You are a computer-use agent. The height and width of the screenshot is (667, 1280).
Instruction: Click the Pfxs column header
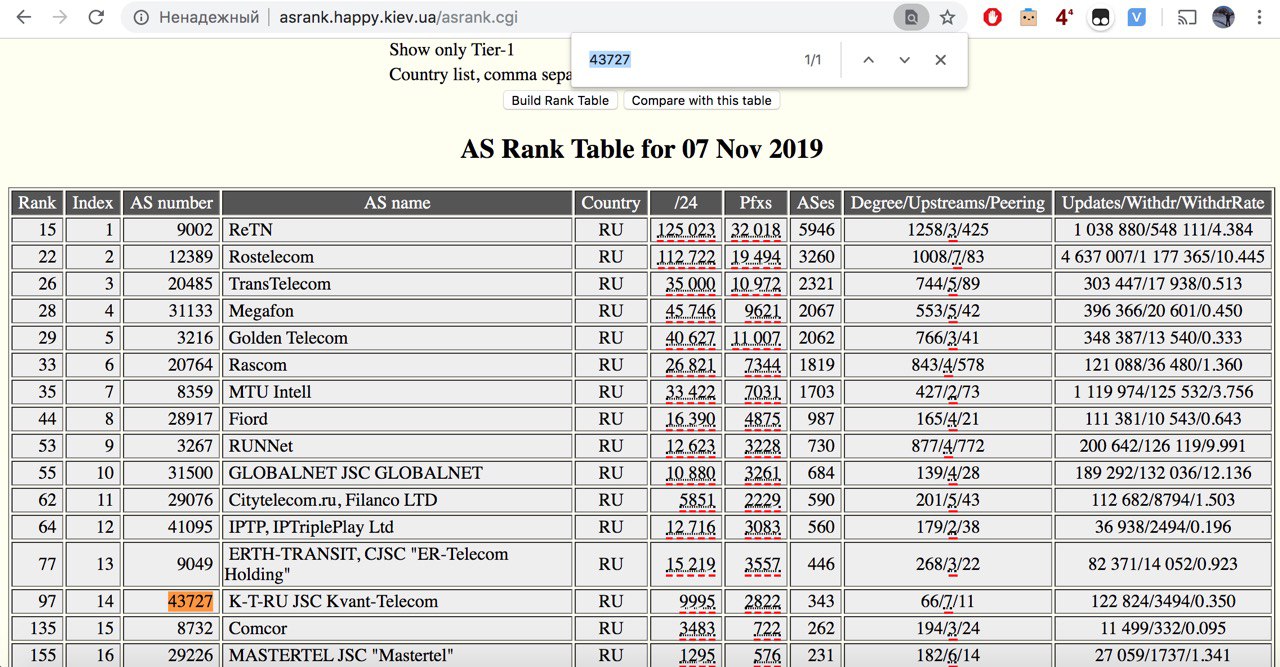tap(755, 202)
